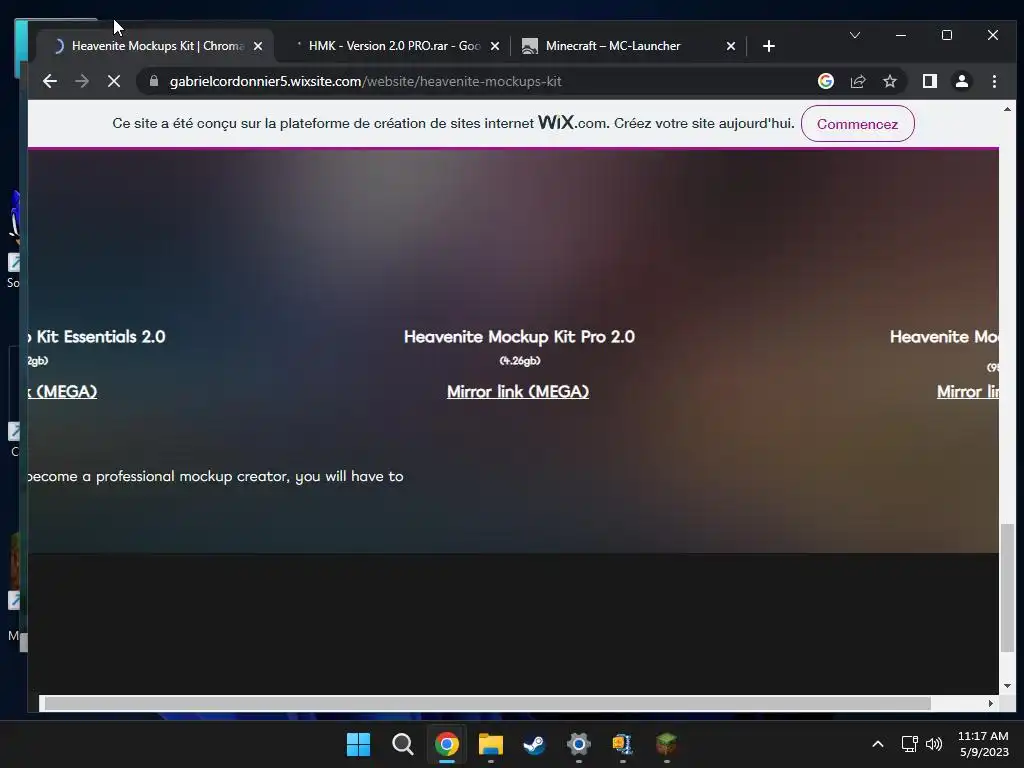The width and height of the screenshot is (1024, 768).
Task: Click the horizontal scrollbar thumb
Action: pos(487,703)
